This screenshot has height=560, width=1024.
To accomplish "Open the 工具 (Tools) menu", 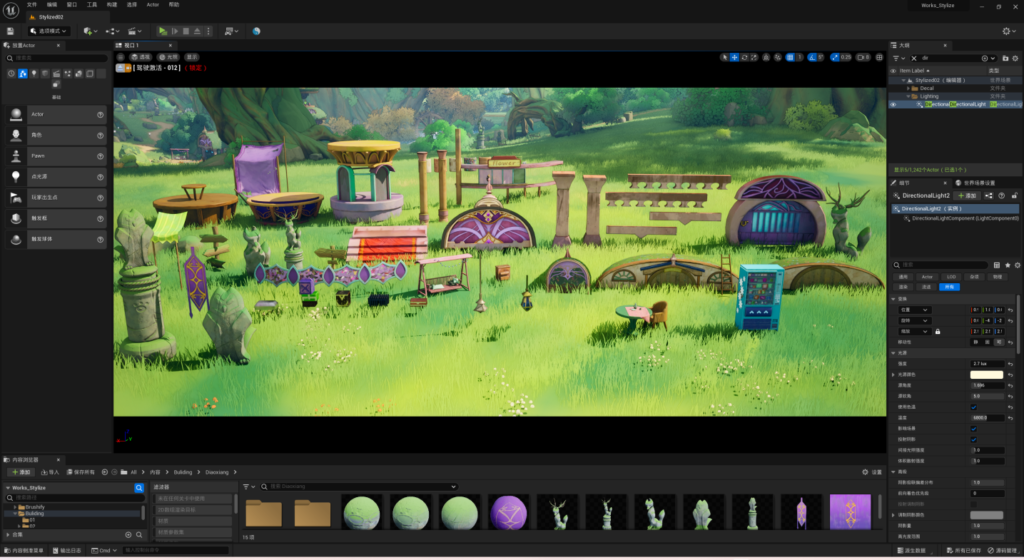I will [x=92, y=5].
